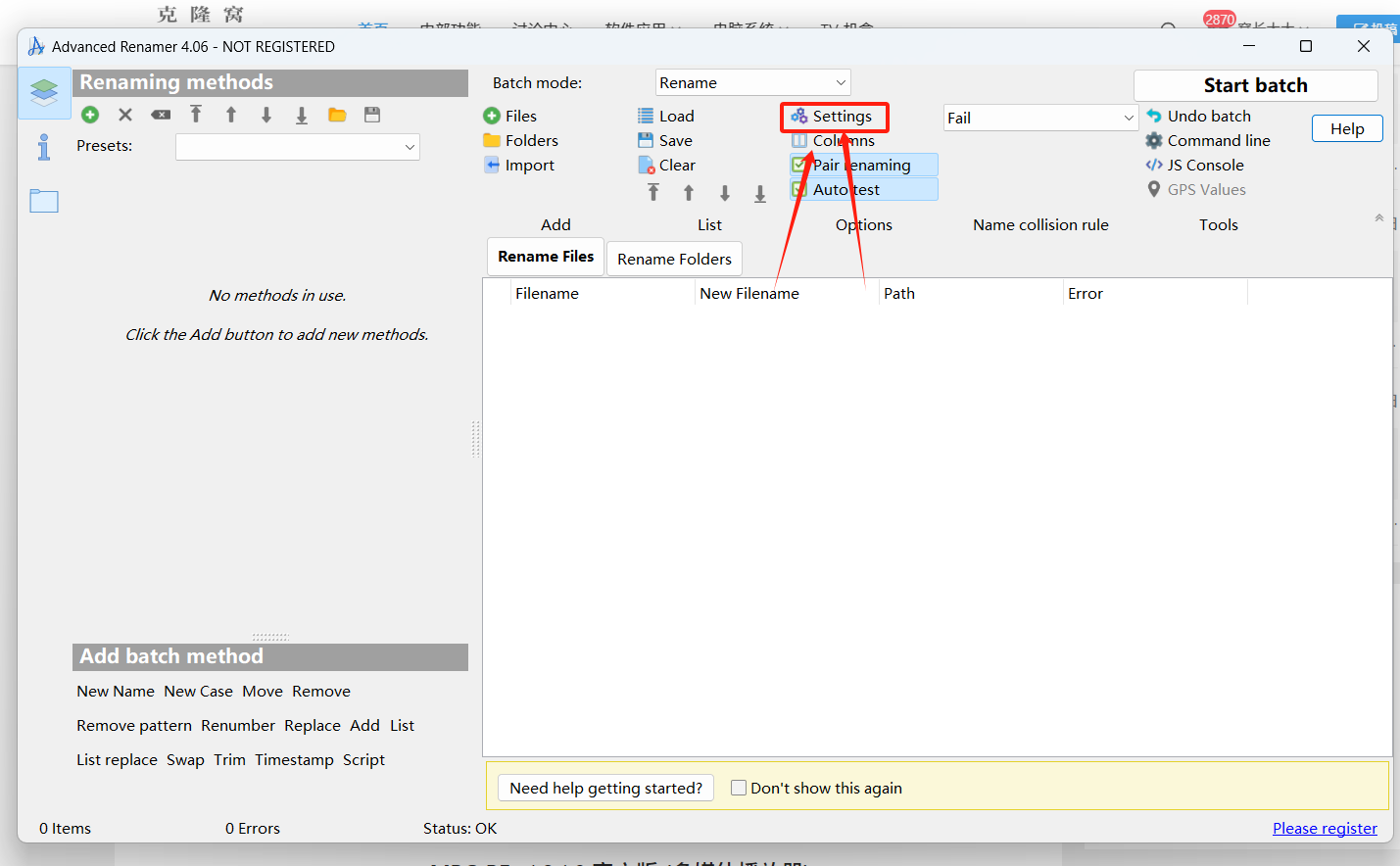This screenshot has height=866, width=1400.
Task: Switch to the Rename Folders tab
Action: (674, 259)
